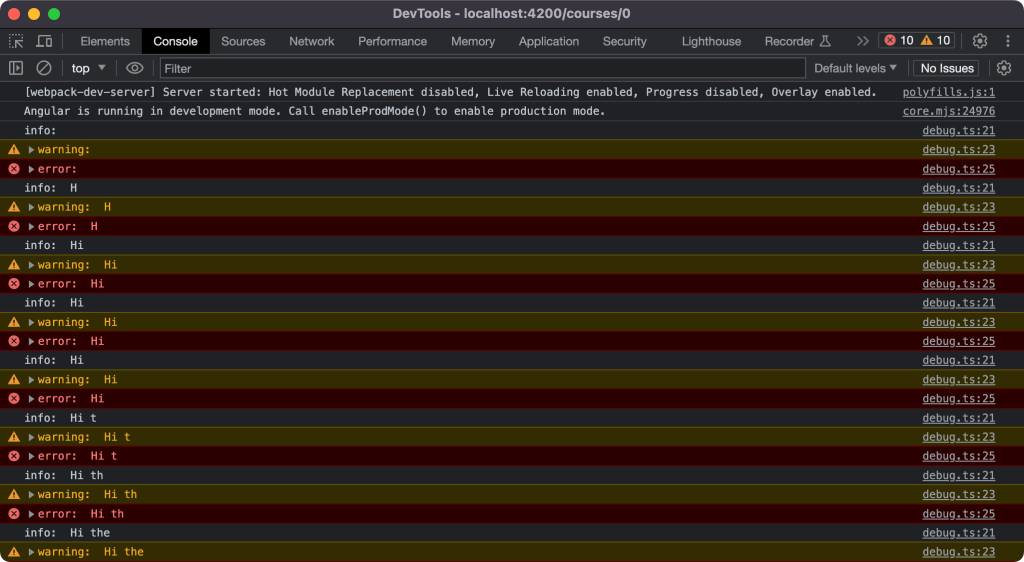This screenshot has width=1024, height=562.
Task: Open console settings gear beside No Issues
Action: tap(1004, 68)
